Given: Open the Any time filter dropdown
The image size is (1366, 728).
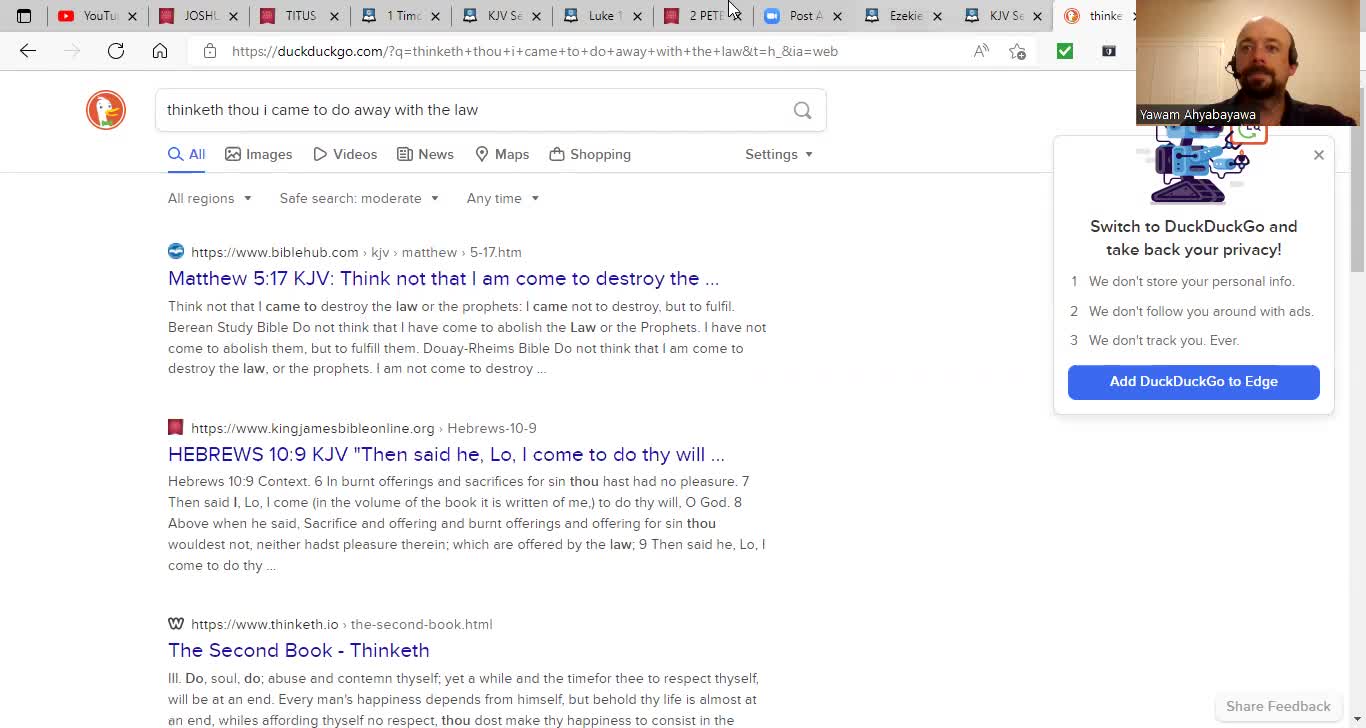Looking at the screenshot, I should pyautogui.click(x=503, y=198).
